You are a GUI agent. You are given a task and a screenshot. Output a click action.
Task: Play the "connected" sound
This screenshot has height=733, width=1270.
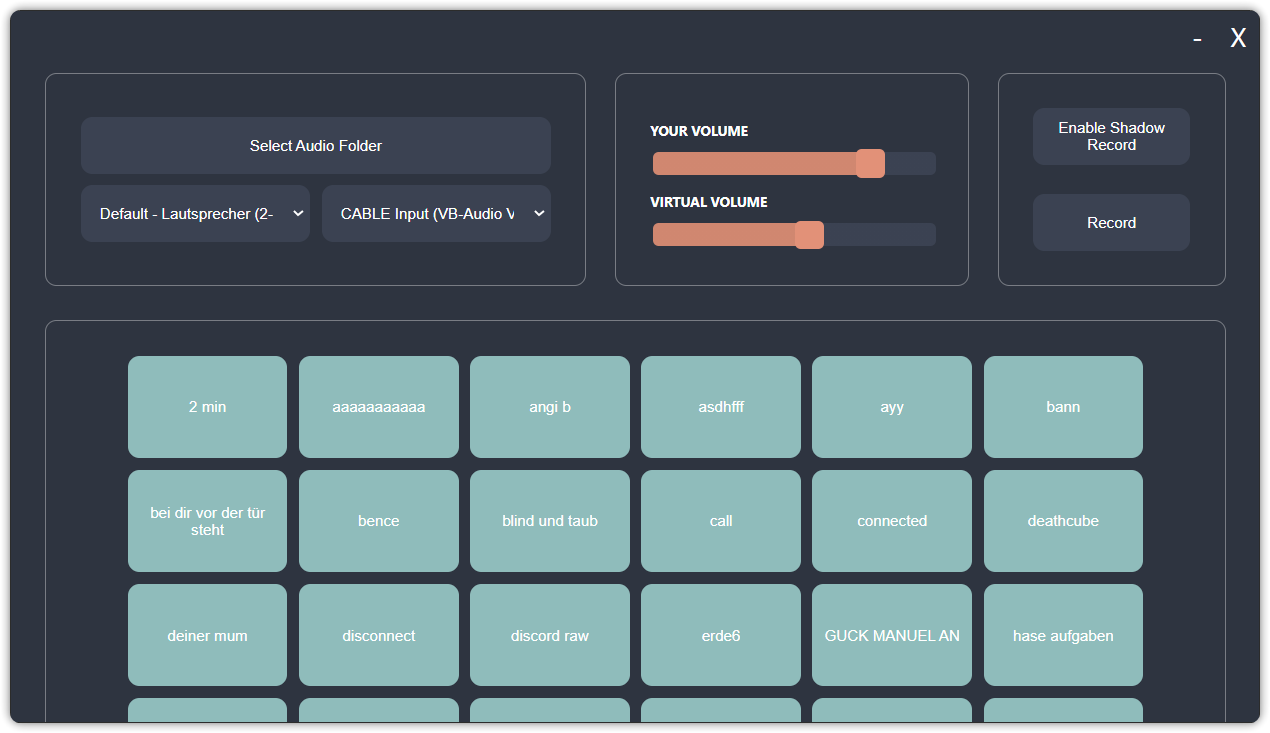(892, 521)
